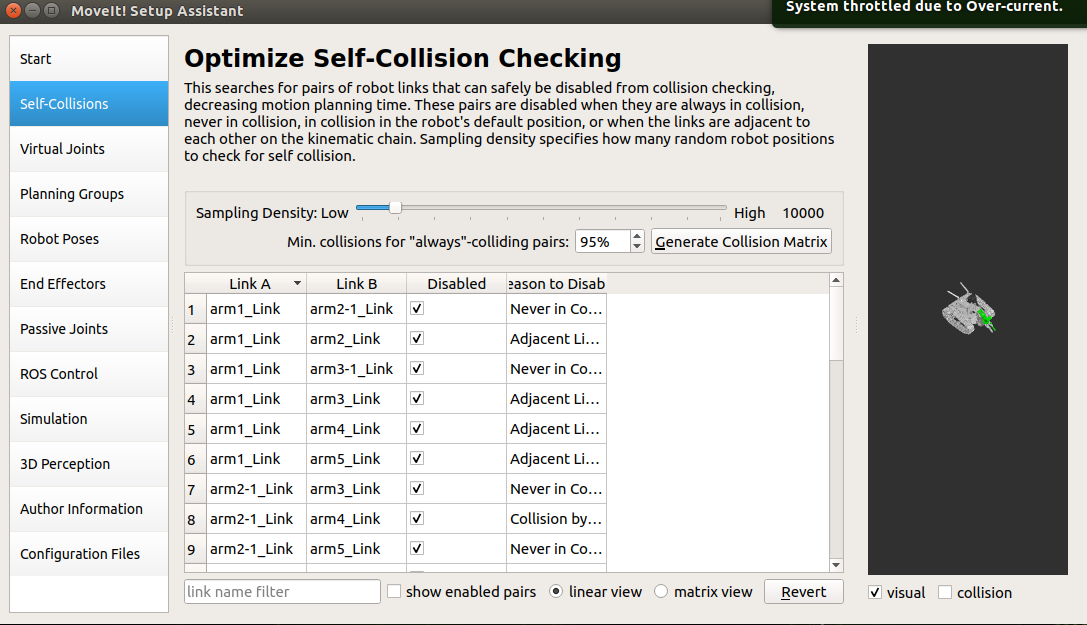The image size is (1087, 625).
Task: Open Planning Groups page
Action: pyautogui.click(x=89, y=194)
